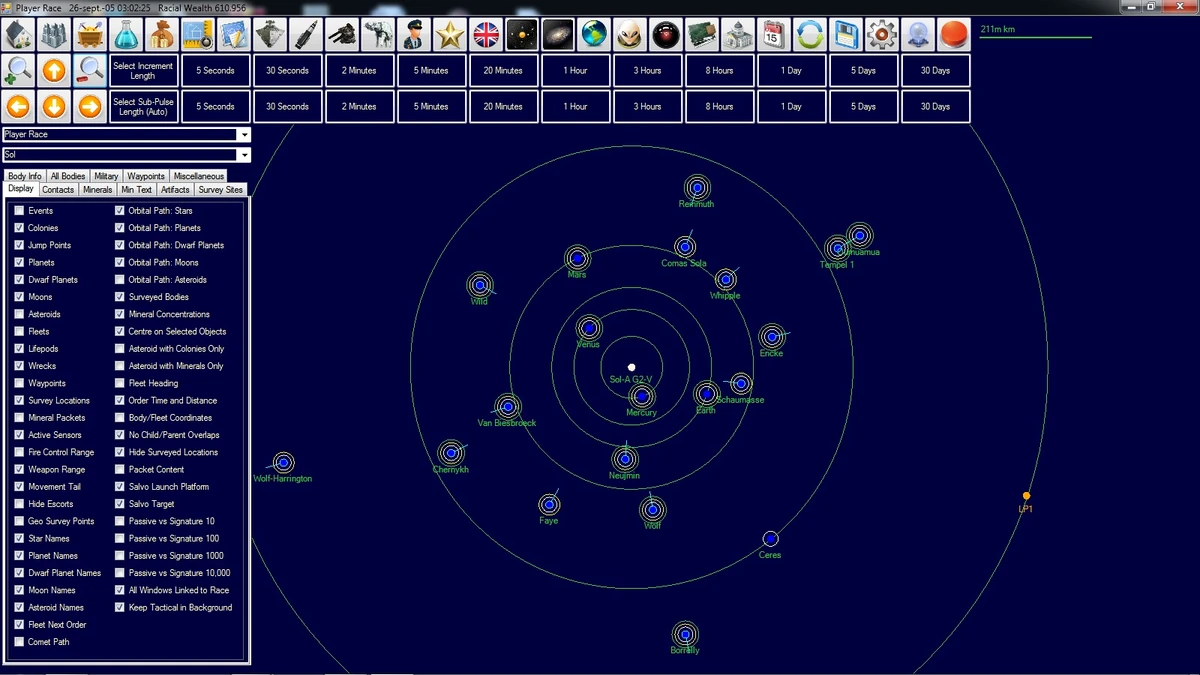Screen dimensions: 1200x675
Task: Click the 211m km distance scale bar
Action: point(1035,29)
